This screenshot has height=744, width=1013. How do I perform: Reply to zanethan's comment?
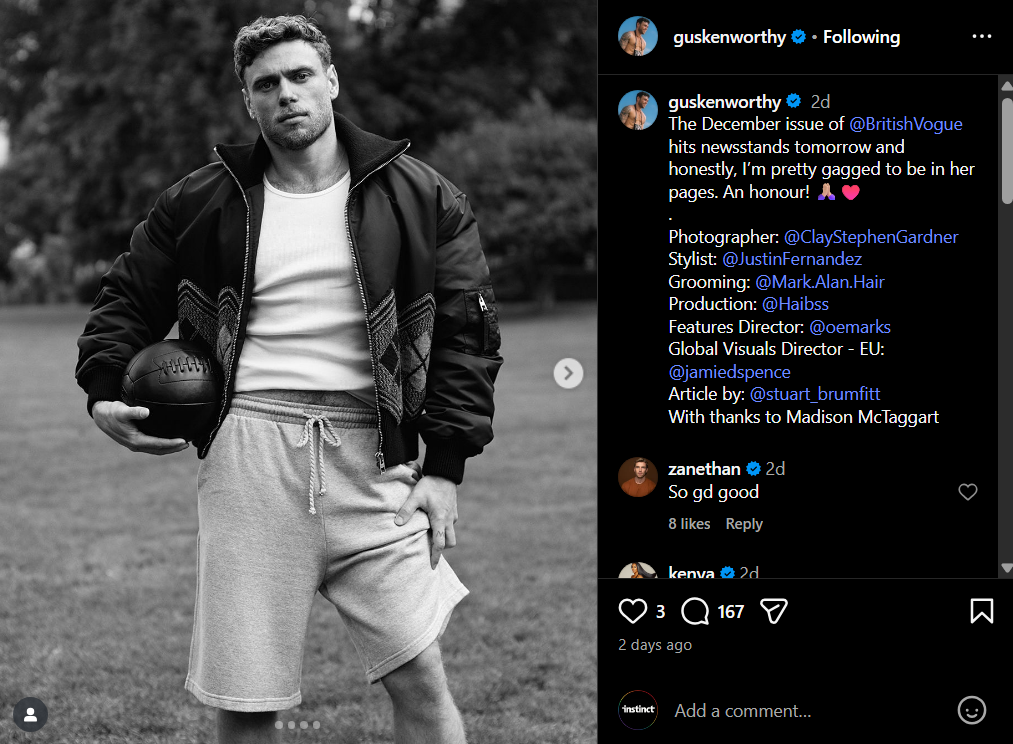click(744, 524)
